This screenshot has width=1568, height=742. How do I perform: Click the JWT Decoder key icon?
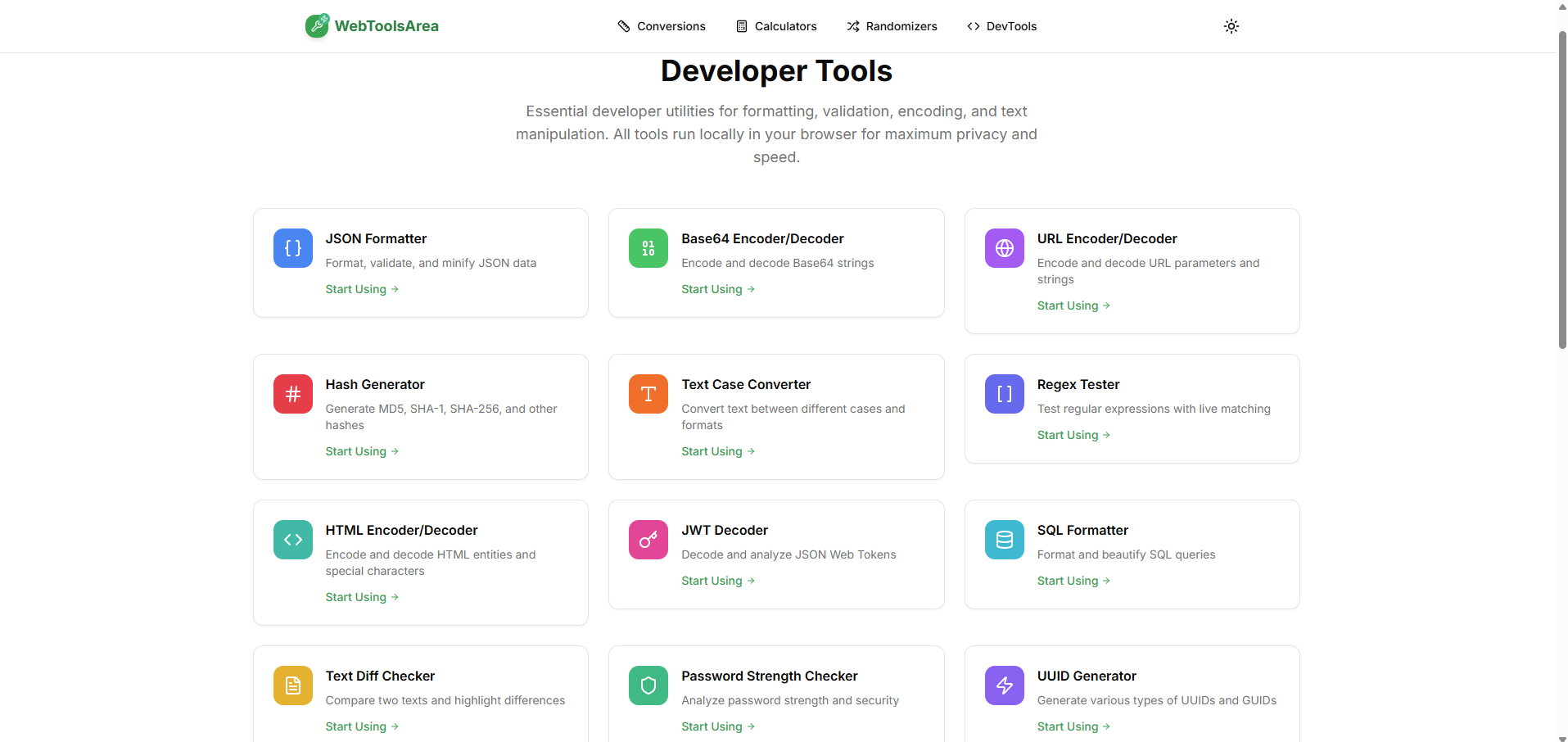click(x=648, y=540)
